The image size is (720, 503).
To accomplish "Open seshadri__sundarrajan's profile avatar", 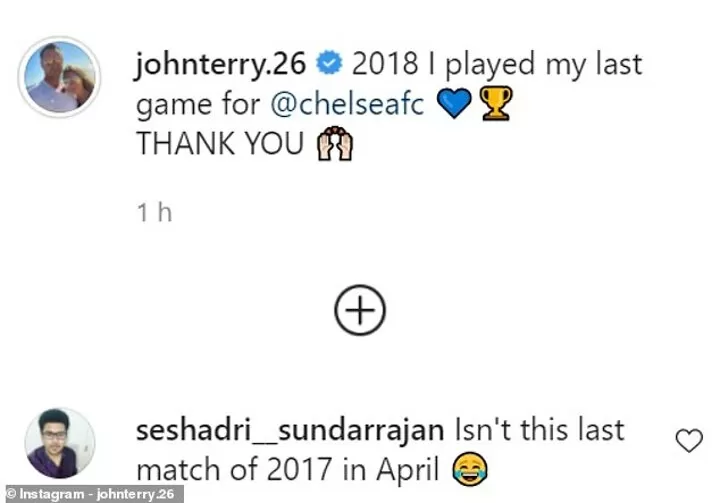I will pyautogui.click(x=60, y=443).
